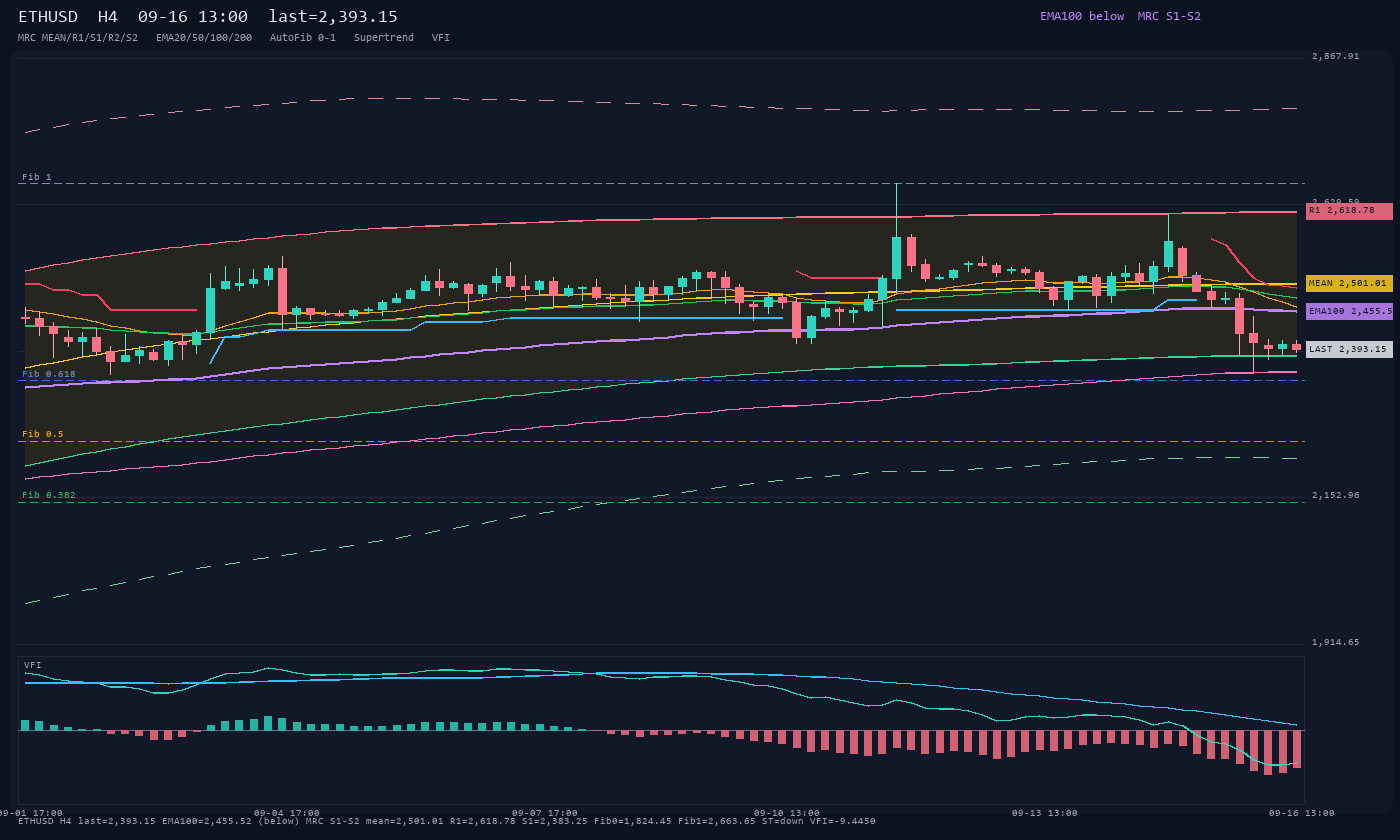Viewport: 1400px width, 840px height.
Task: Click the MRC S1-S2 status text
Action: tap(1169, 16)
